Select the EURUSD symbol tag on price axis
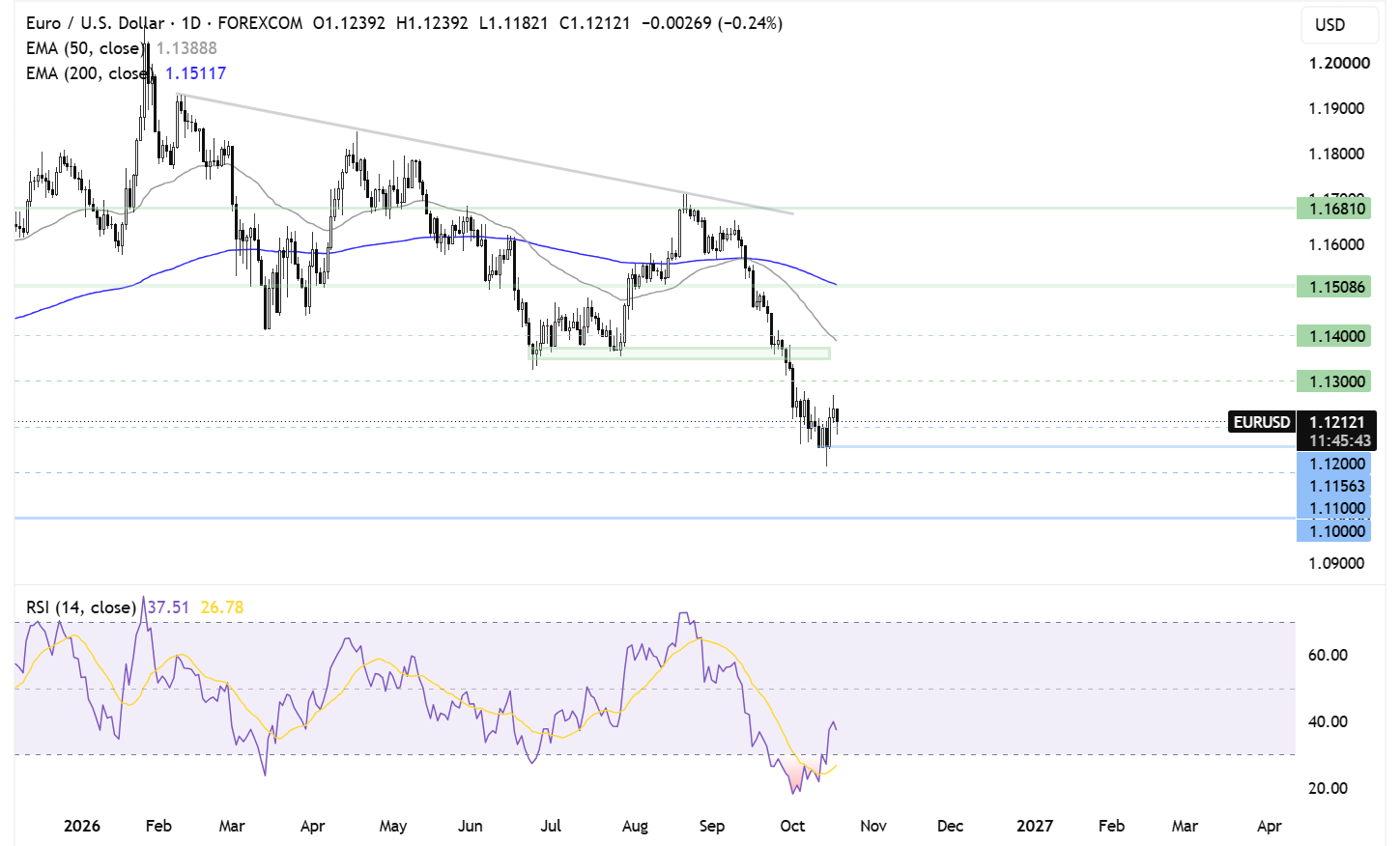Image resolution: width=1400 pixels, height=846 pixels. pos(1261,422)
